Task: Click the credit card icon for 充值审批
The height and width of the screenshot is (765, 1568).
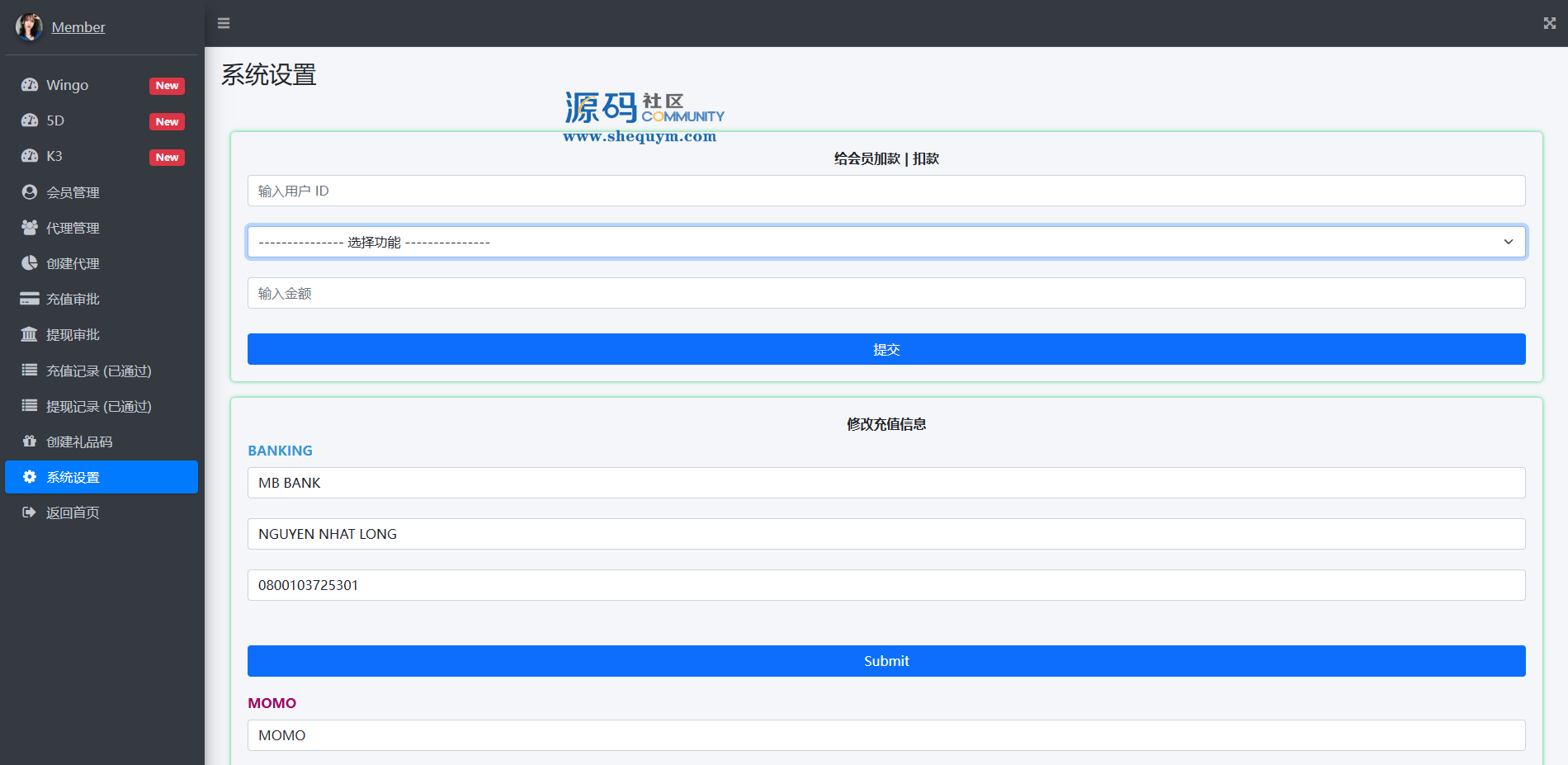Action: pos(30,299)
